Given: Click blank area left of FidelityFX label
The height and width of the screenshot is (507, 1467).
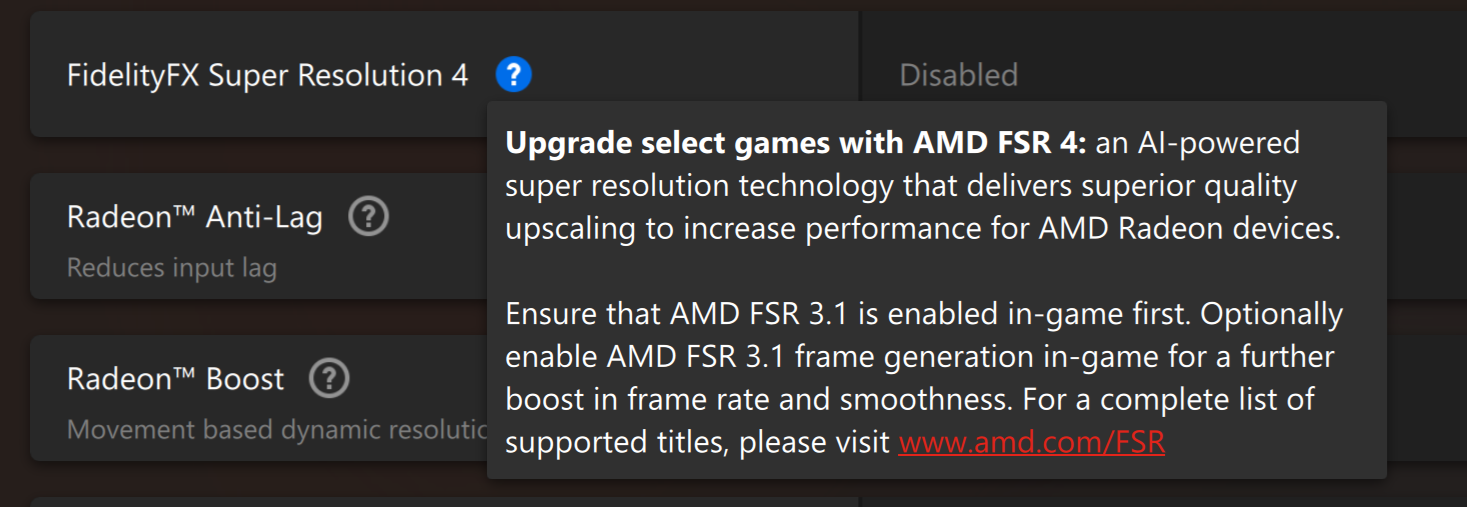Looking at the screenshot, I should [48, 75].
